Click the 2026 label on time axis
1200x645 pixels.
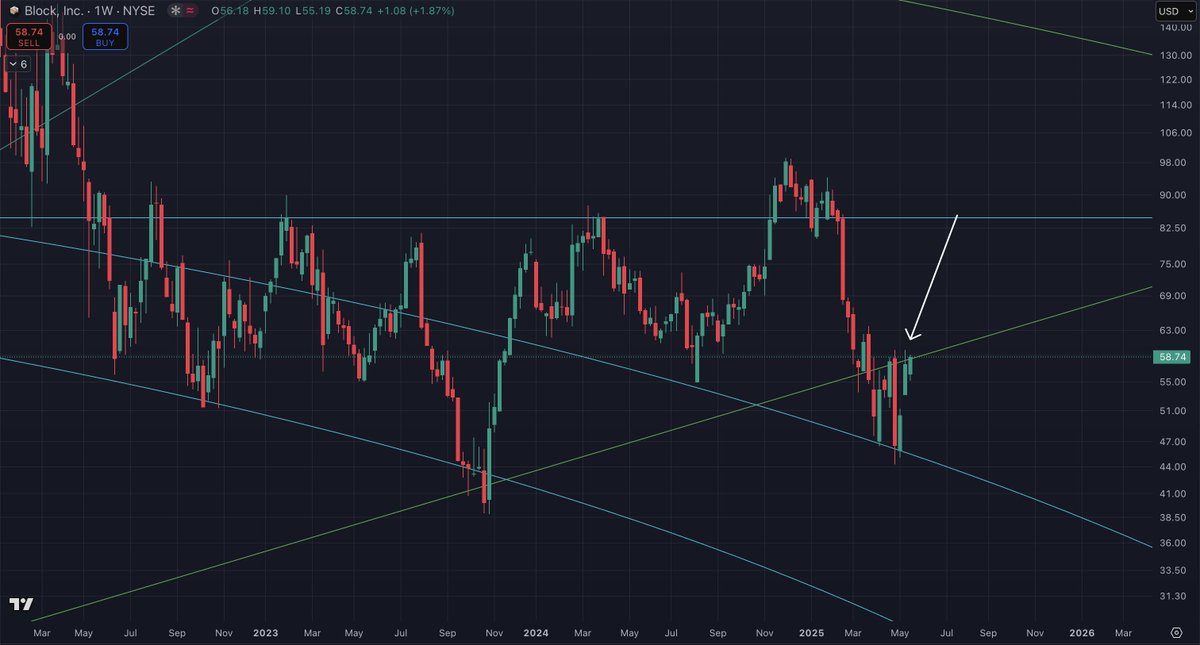[x=1082, y=633]
